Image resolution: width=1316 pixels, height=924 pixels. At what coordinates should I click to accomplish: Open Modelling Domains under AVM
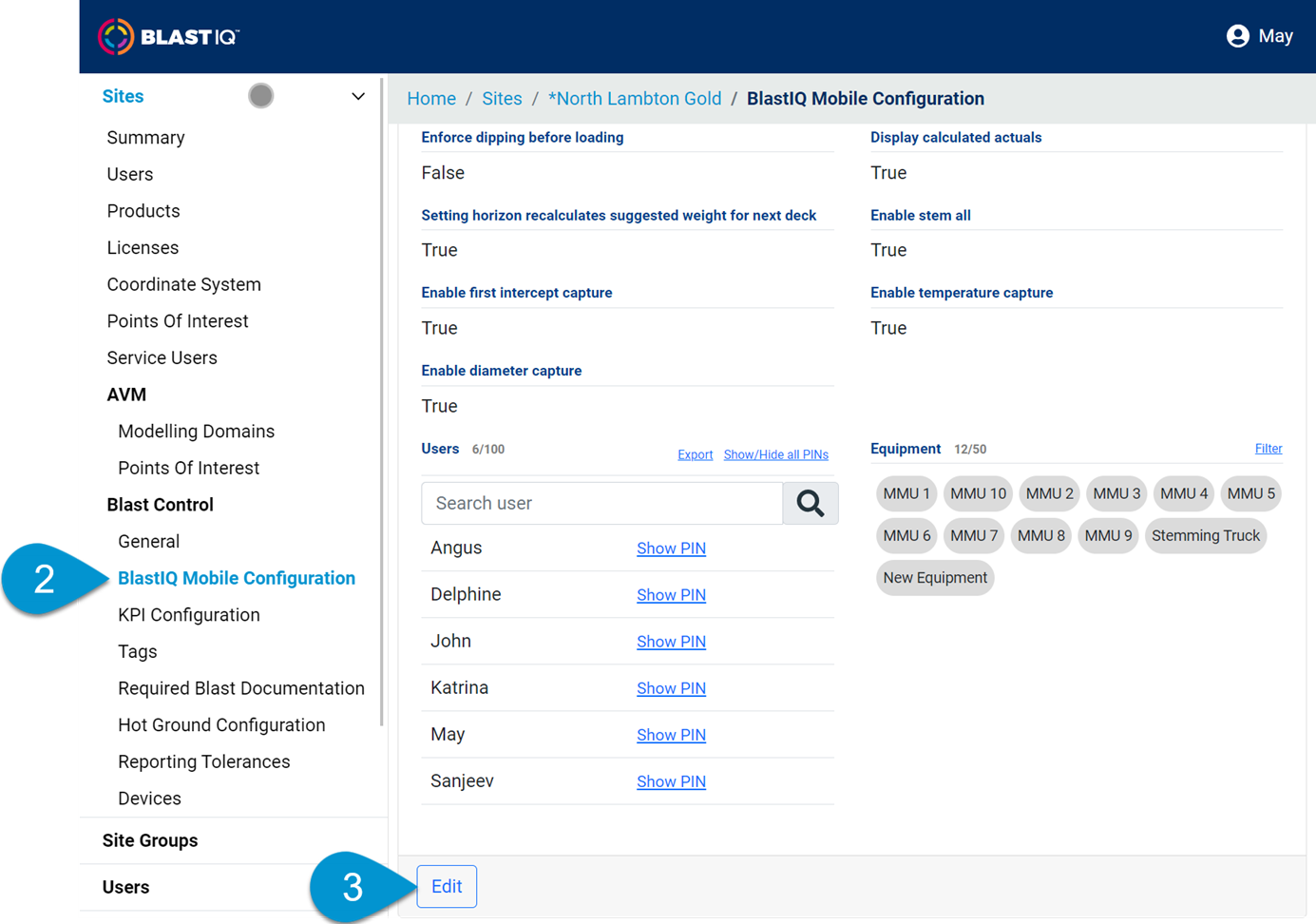point(197,432)
